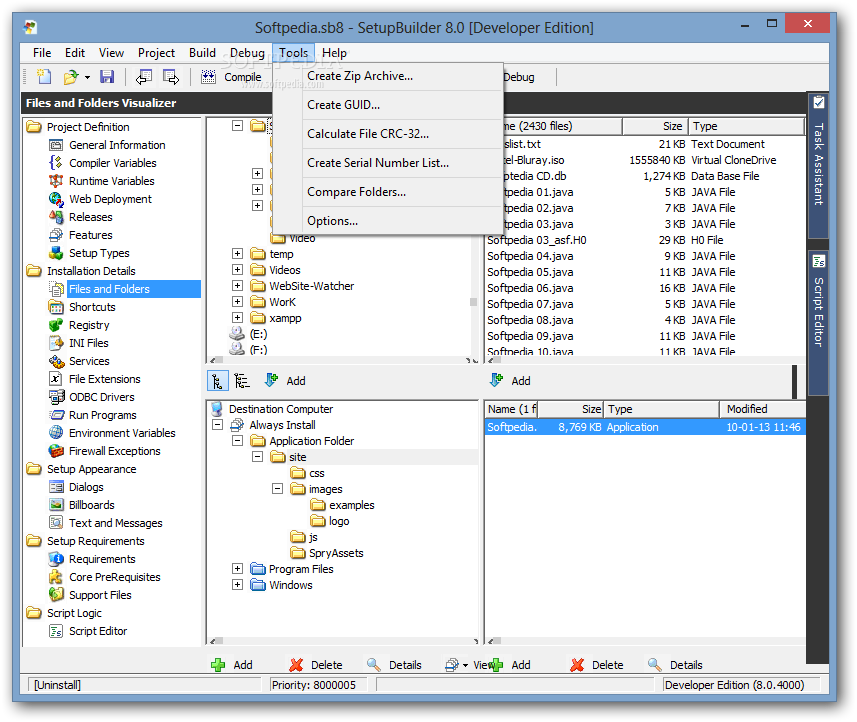Viewport: 857px width, 722px height.
Task: Click the Dialogs icon
Action: 56,487
